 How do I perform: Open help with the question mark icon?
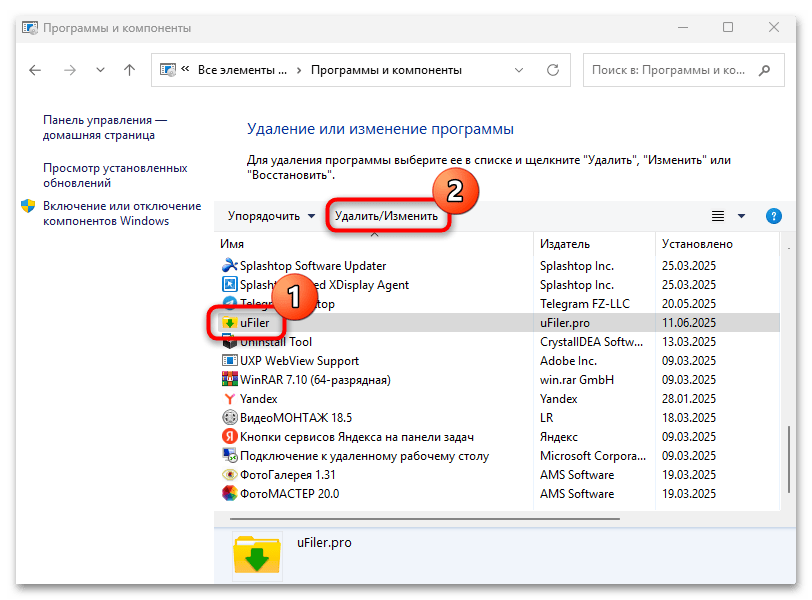(774, 216)
